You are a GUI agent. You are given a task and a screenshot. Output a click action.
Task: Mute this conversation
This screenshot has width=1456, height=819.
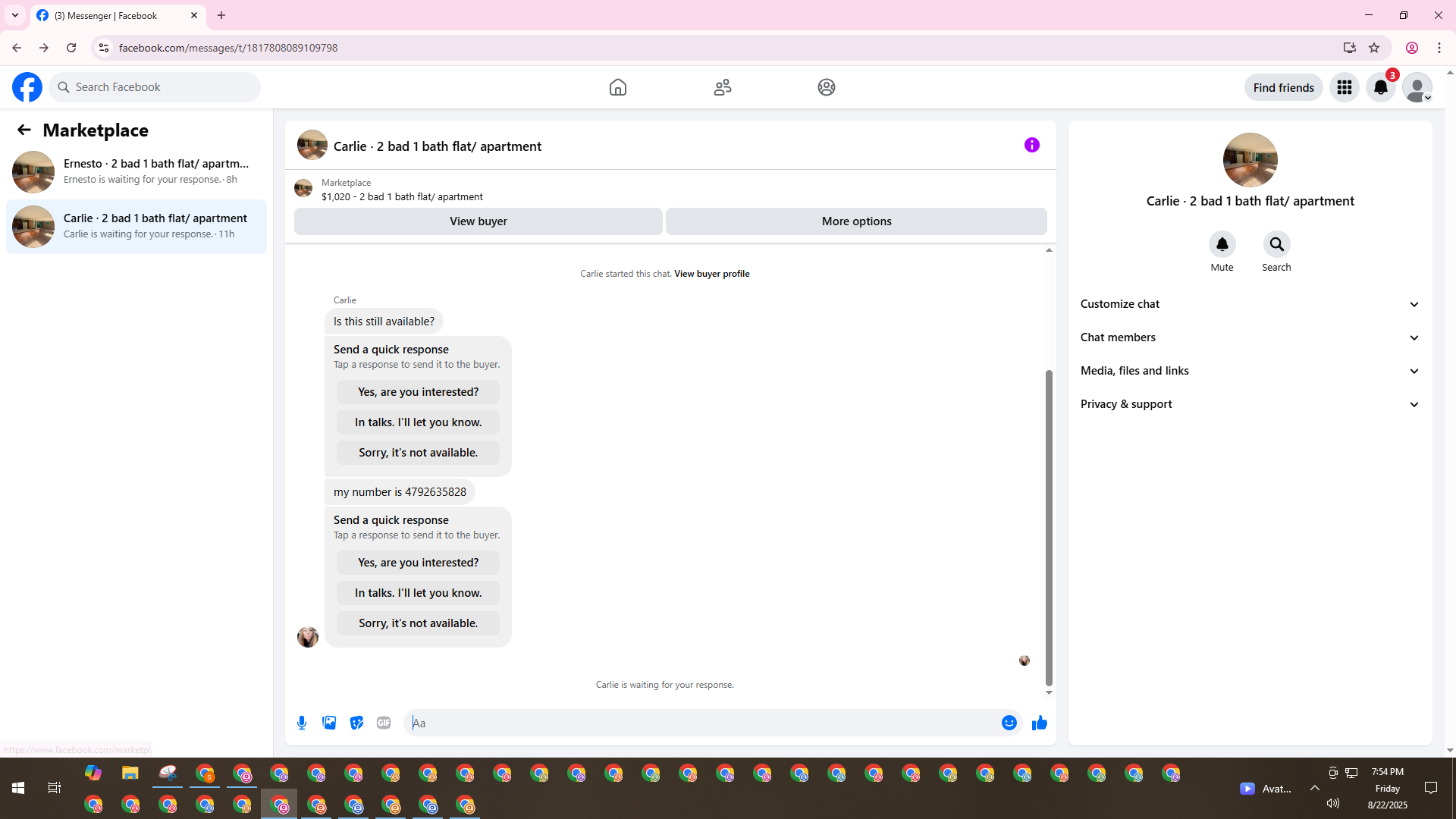[x=1222, y=244]
